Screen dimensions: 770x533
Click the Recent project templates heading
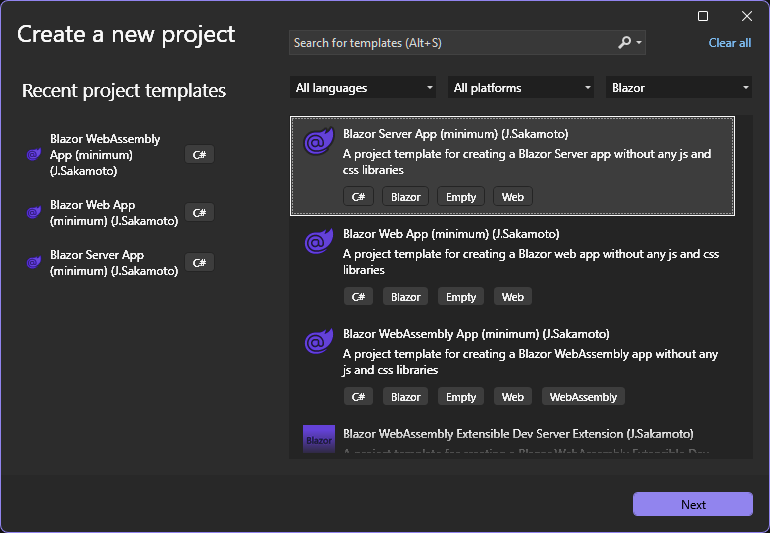[124, 90]
